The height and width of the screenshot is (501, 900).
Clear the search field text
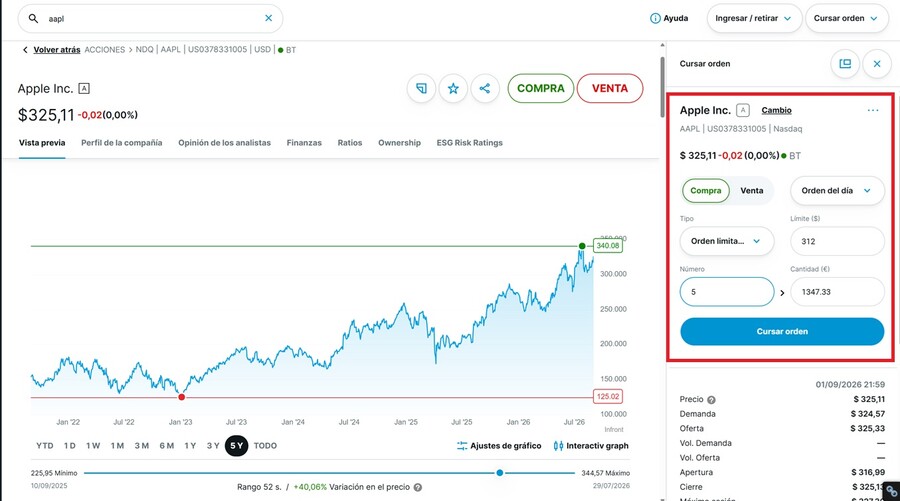pyautogui.click(x=268, y=18)
